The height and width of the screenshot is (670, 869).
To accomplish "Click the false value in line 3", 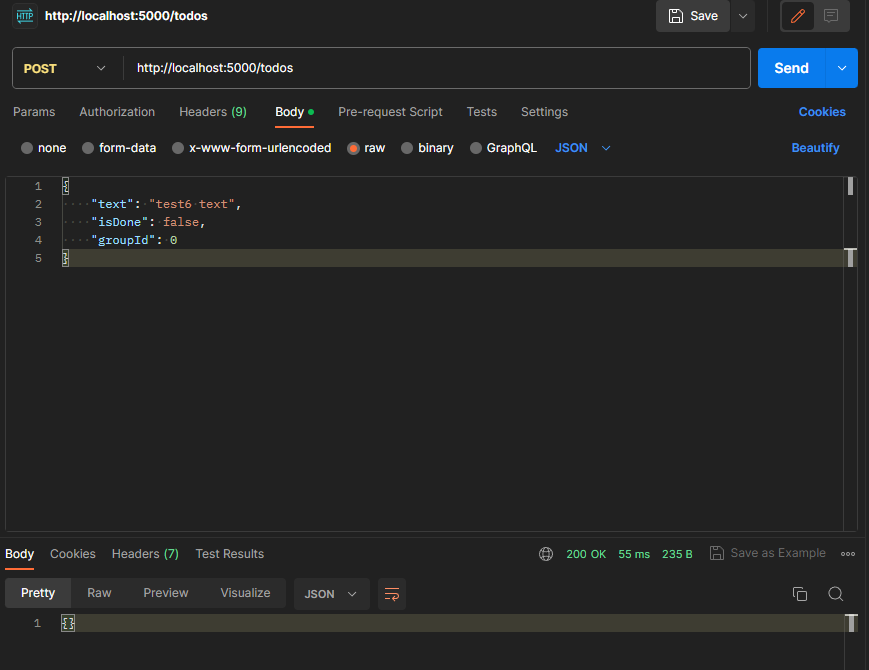I will 181,222.
